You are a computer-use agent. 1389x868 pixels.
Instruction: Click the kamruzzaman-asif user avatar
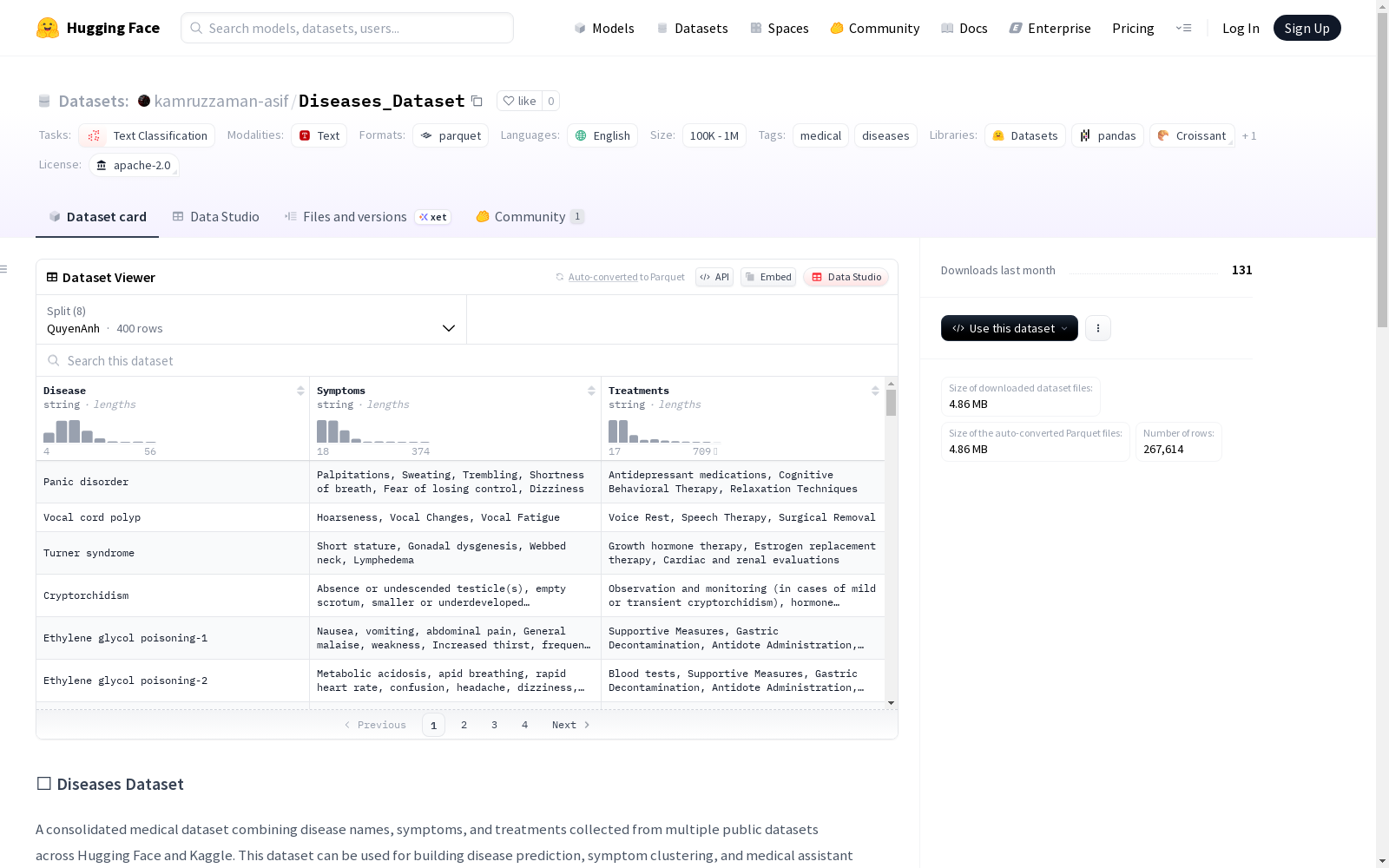click(x=144, y=101)
